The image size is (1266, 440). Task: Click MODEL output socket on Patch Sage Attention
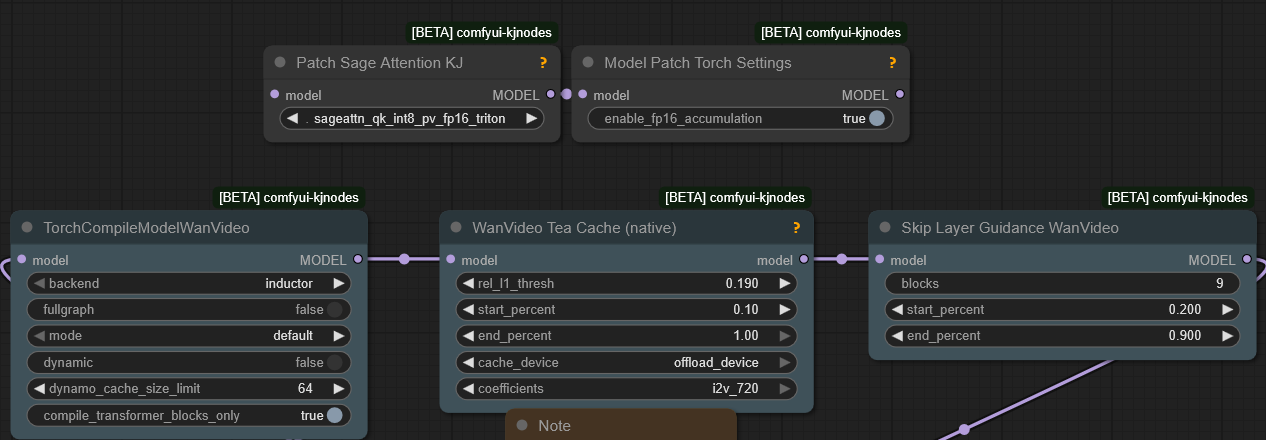(551, 95)
